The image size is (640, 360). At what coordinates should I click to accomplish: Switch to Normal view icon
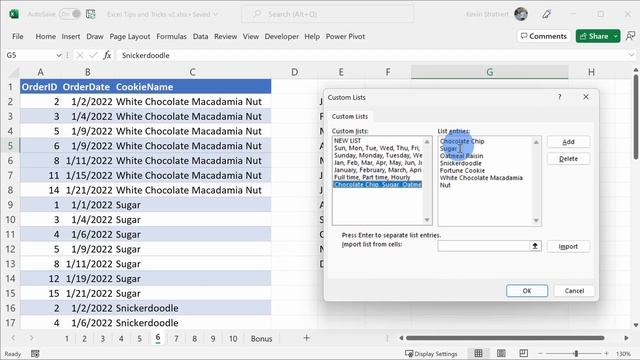[x=478, y=353]
